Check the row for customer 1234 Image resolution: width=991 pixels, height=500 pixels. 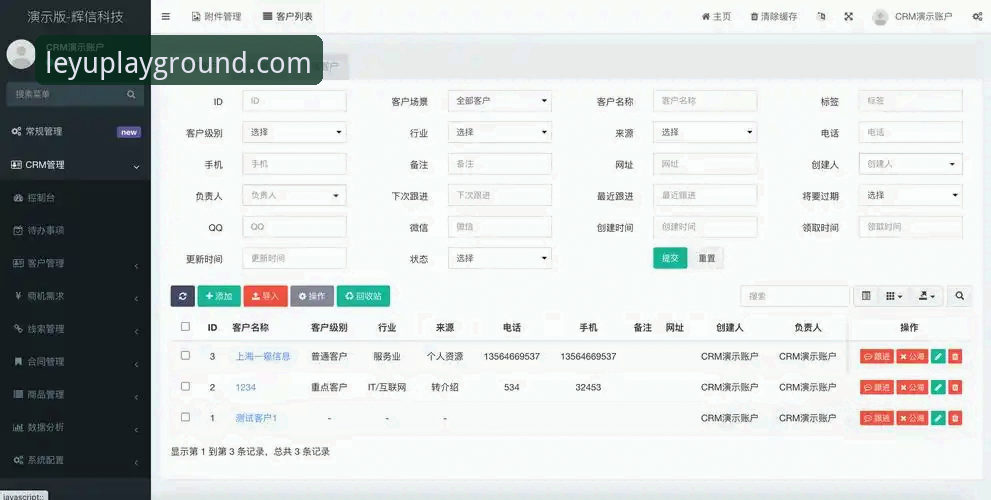pyautogui.click(x=185, y=386)
